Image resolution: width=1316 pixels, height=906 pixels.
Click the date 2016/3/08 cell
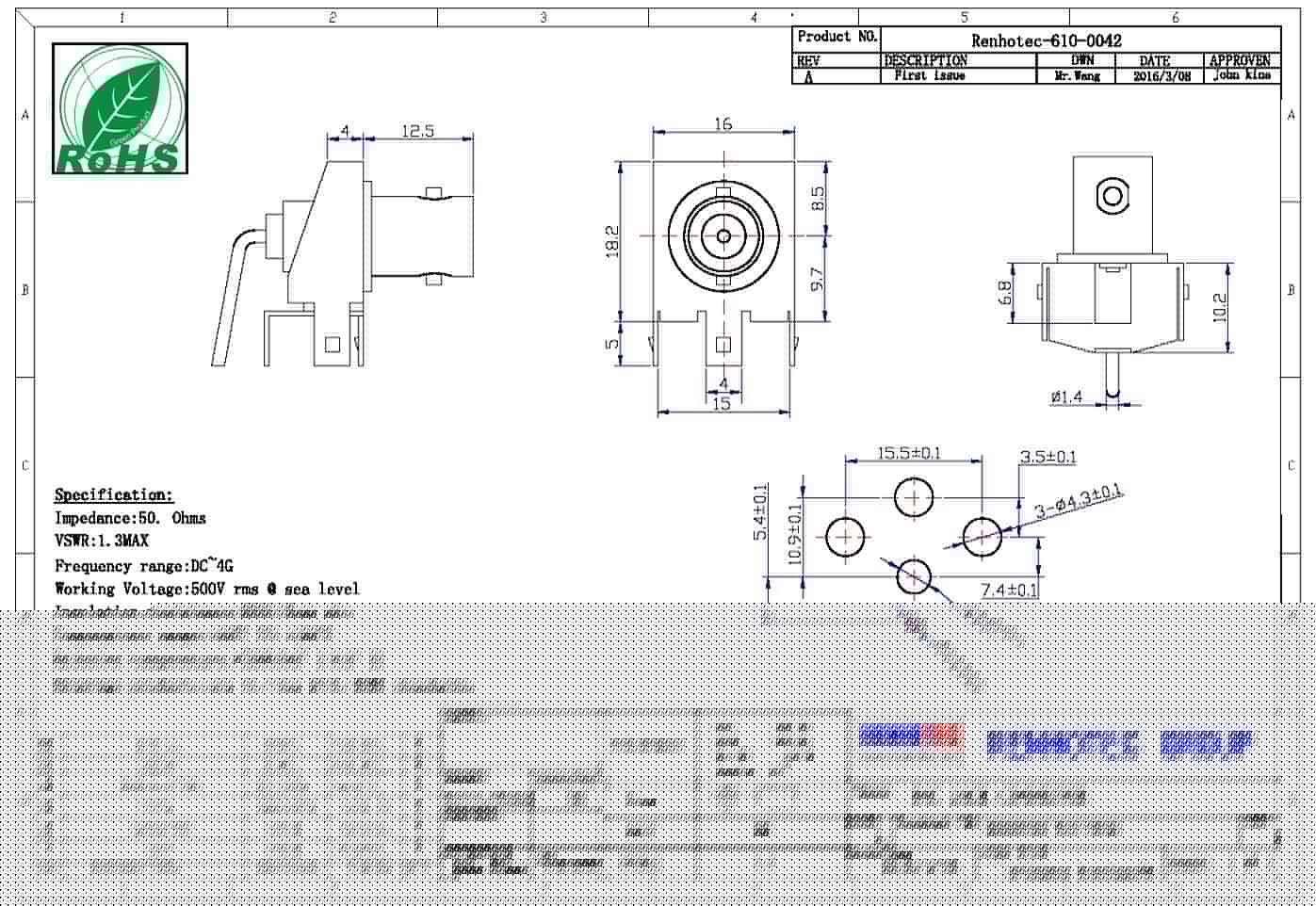click(1162, 76)
